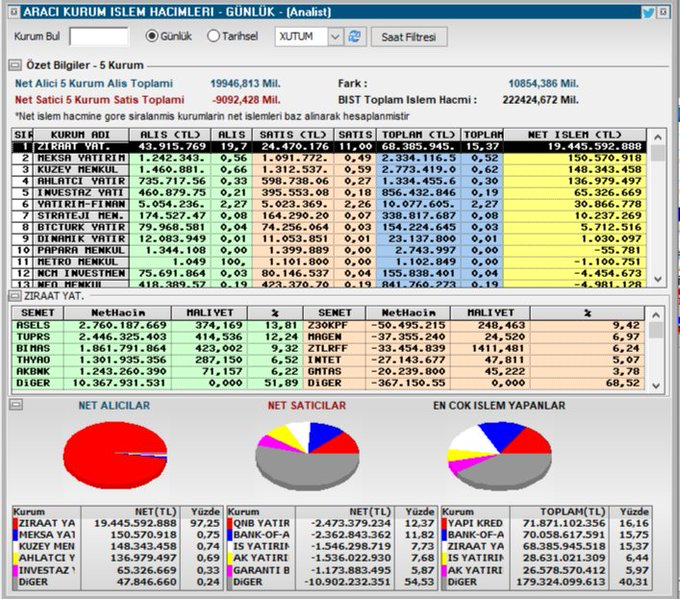Click the INTET sold stock entry
Viewport: 680px width, 599px height.
(474, 360)
